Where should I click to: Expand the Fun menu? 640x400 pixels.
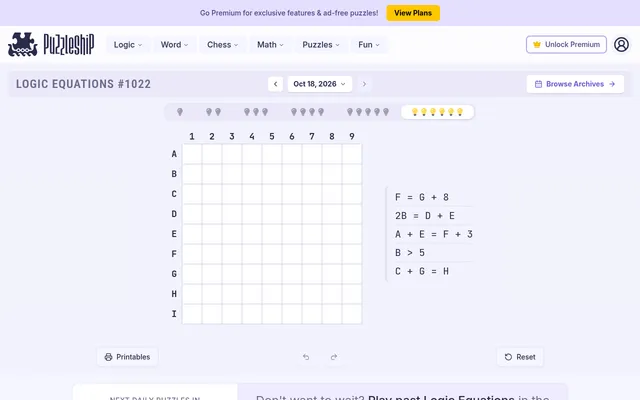[x=369, y=44]
